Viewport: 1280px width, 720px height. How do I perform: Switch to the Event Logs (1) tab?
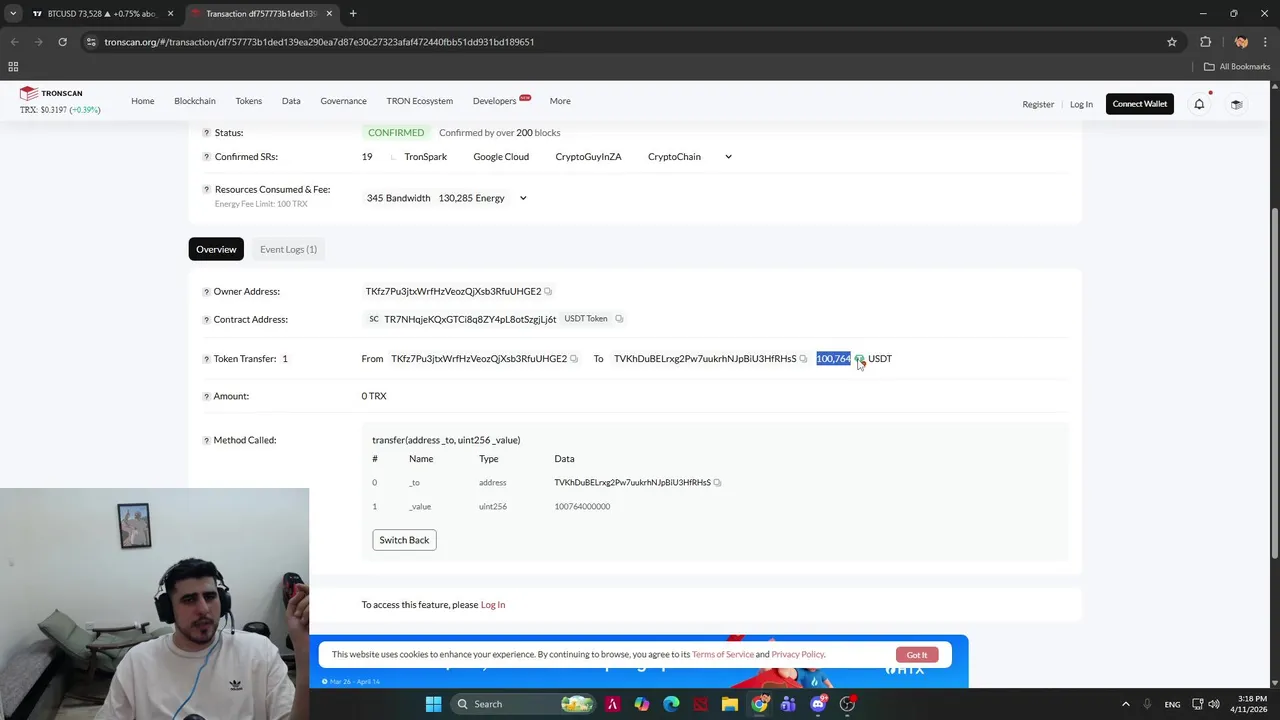[288, 249]
